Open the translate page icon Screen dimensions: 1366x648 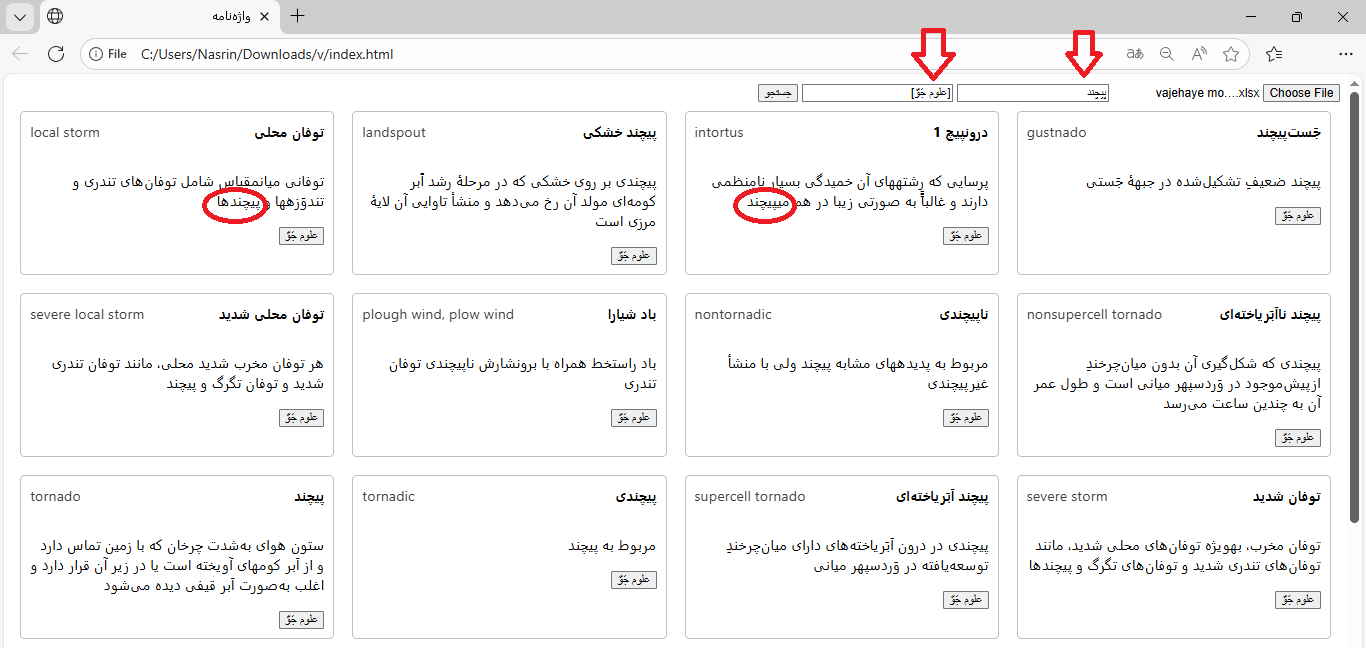coord(1135,54)
